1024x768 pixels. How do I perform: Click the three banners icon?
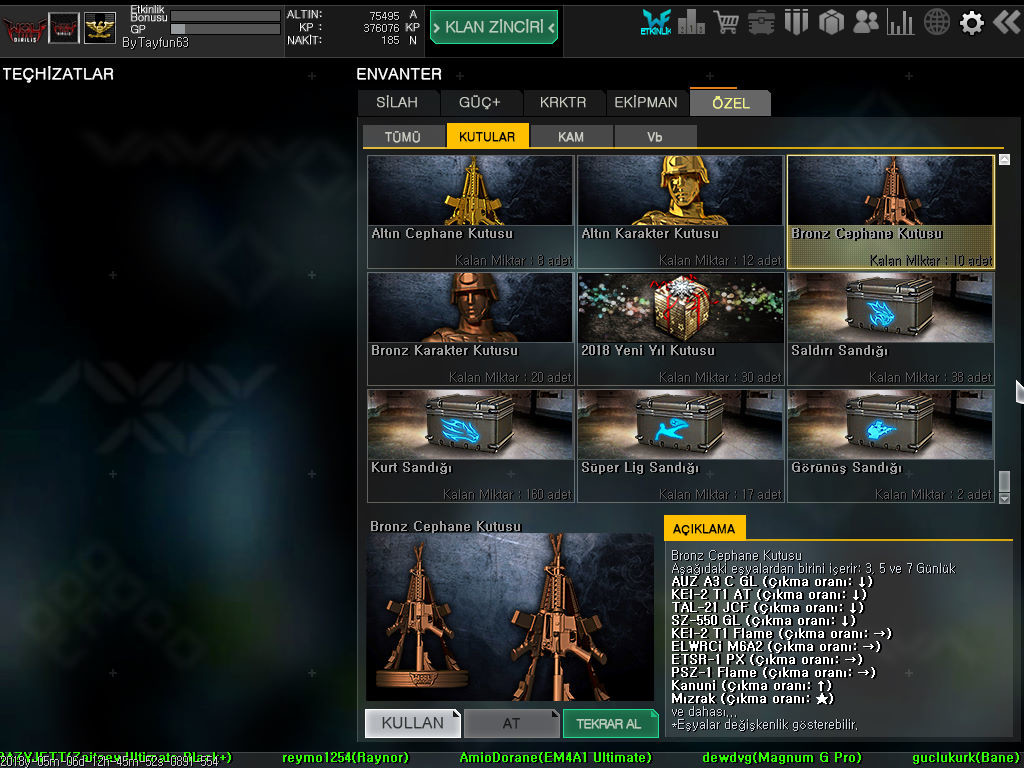coord(796,23)
